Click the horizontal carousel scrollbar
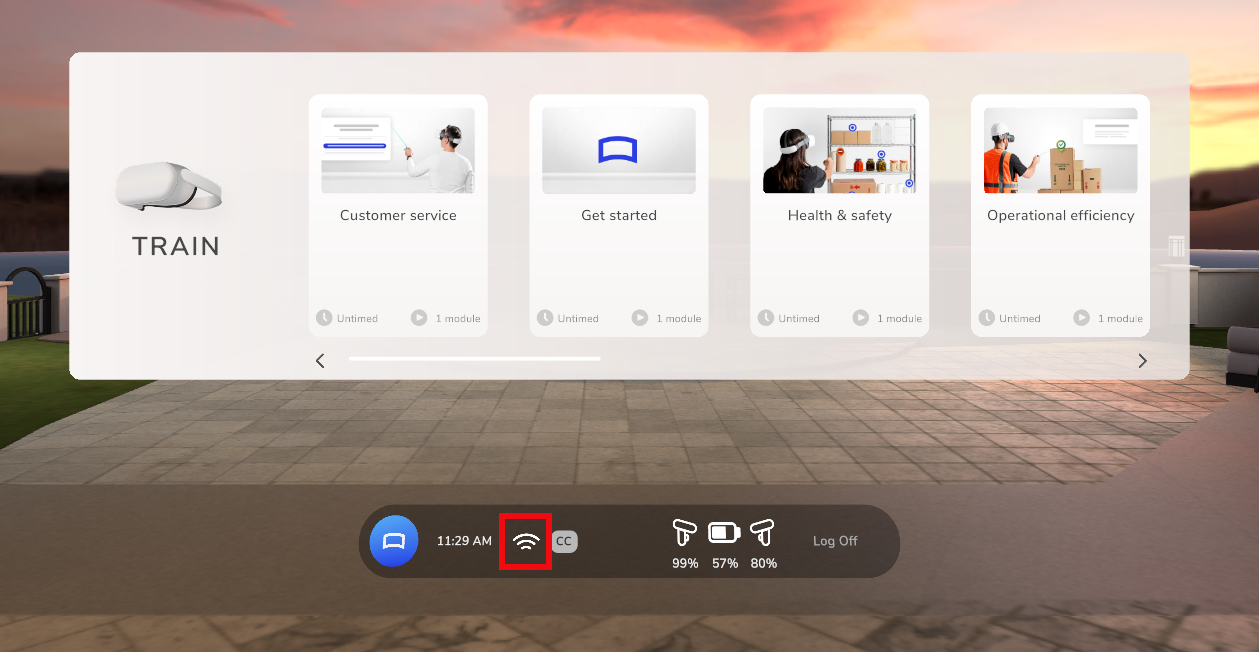The width and height of the screenshot is (1259, 652). (x=475, y=358)
